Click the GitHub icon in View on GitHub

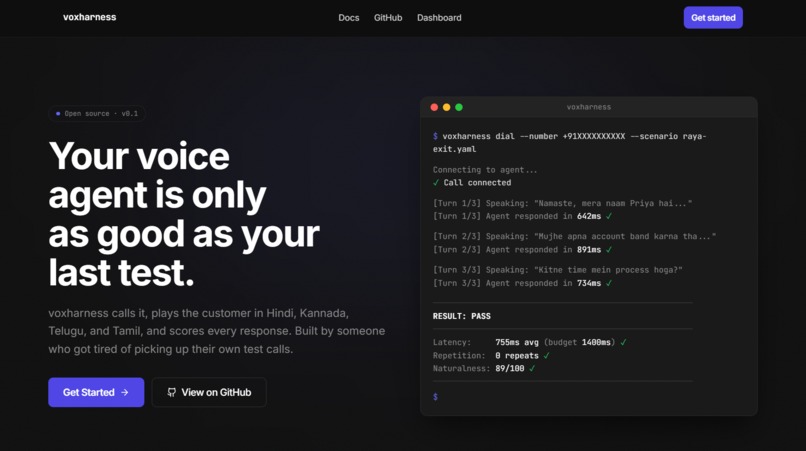coord(172,392)
